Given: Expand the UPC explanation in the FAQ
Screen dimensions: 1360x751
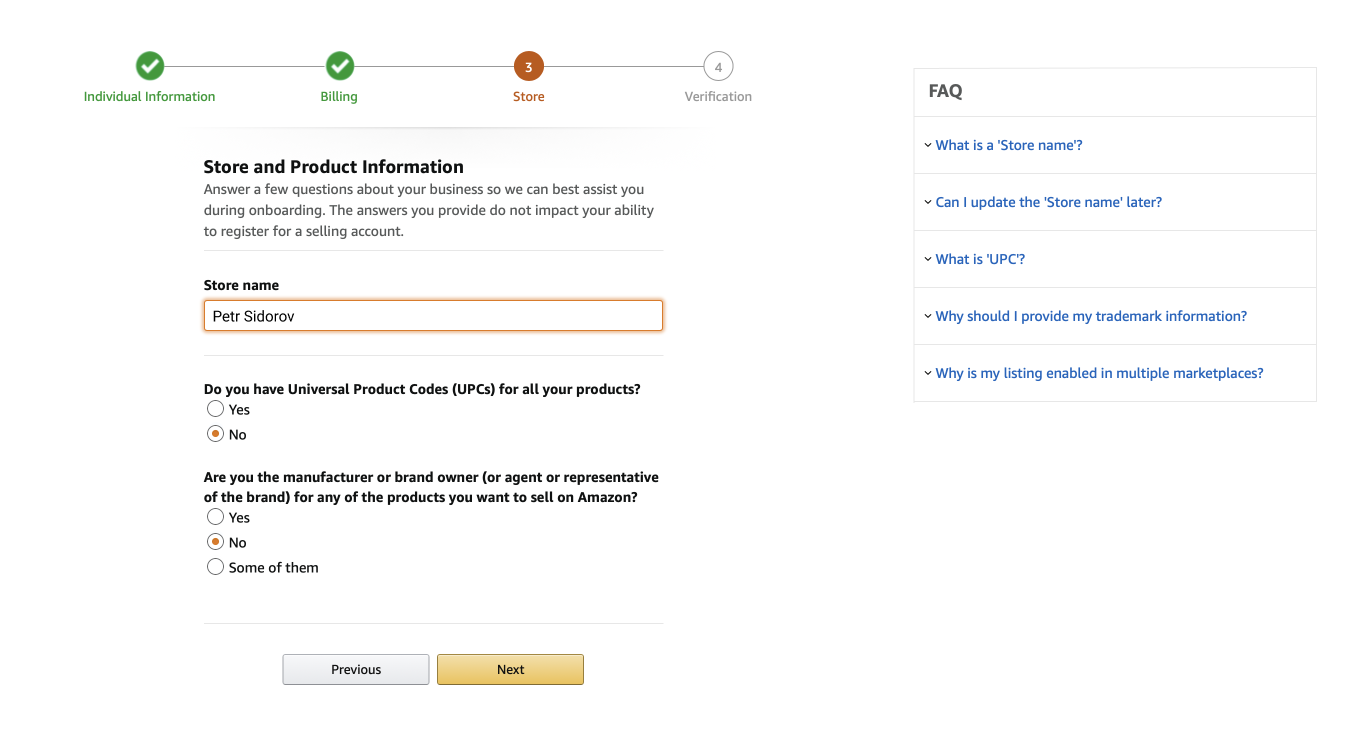Looking at the screenshot, I should 980,259.
